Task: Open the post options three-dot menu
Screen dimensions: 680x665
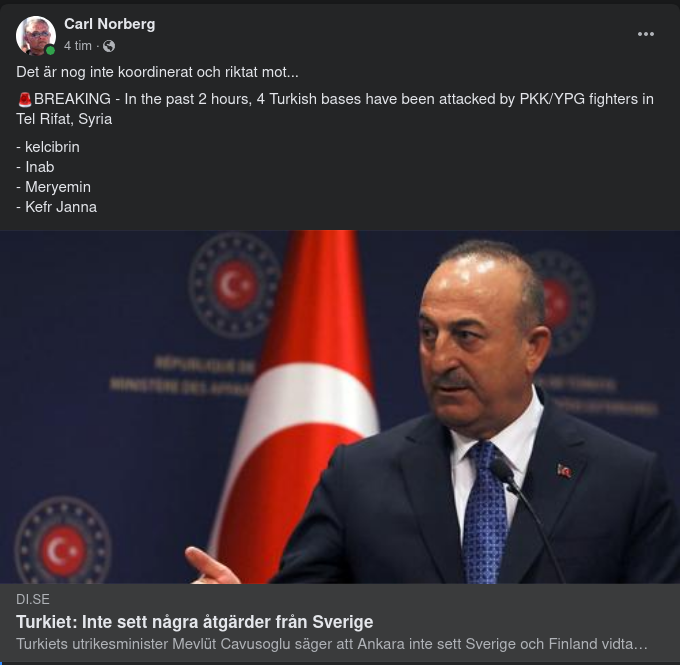Action: coord(646,34)
